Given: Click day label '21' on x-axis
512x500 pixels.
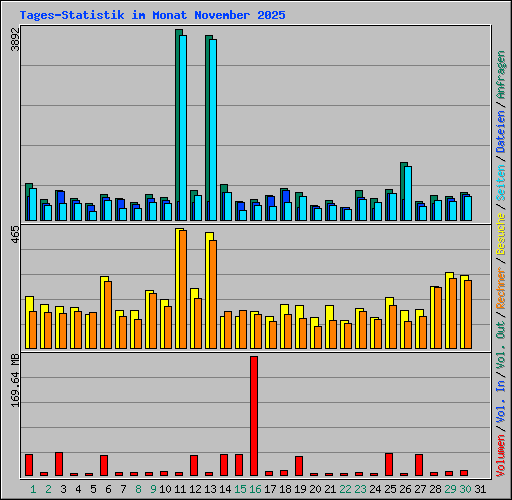Looking at the screenshot, I should pyautogui.click(x=330, y=489).
